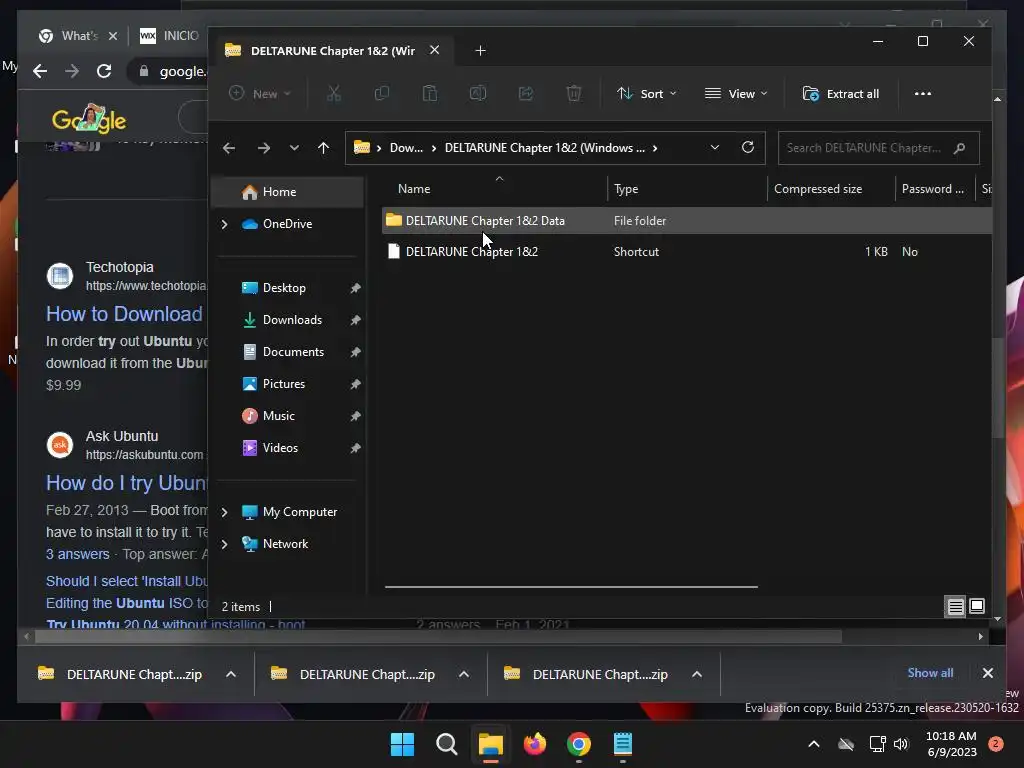Open Notepad from the taskbar
Viewport: 1024px width, 768px height.
point(622,744)
